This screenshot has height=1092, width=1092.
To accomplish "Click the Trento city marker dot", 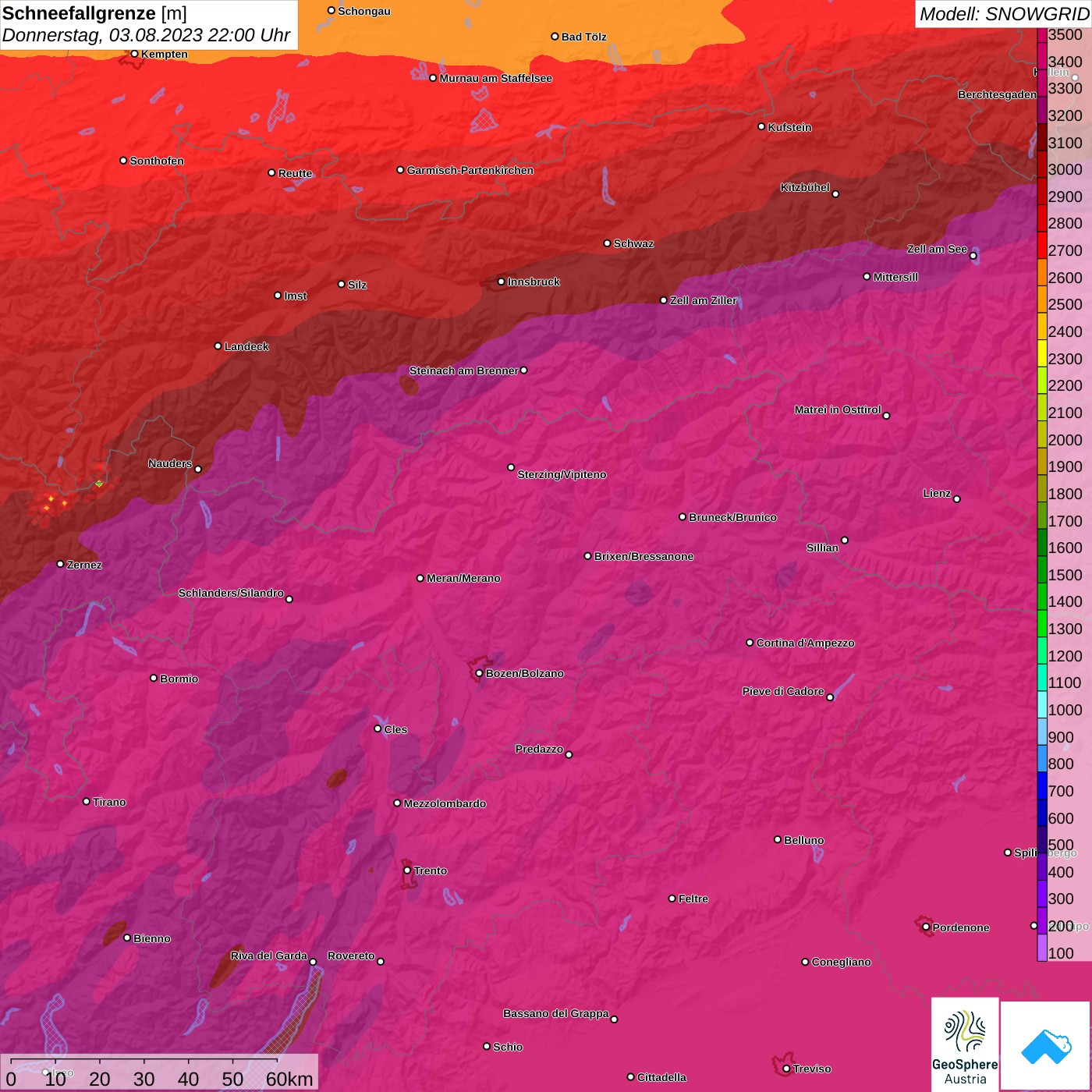I will 407,870.
